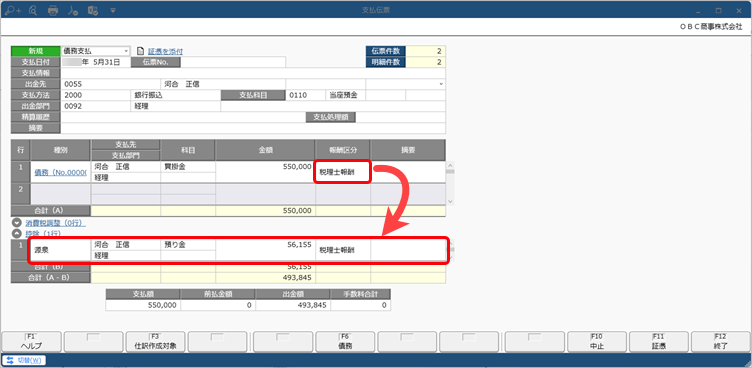The image size is (752, 368).
Task: Click the 税理士報酬 cell in detail row 1
Action: pos(342,172)
